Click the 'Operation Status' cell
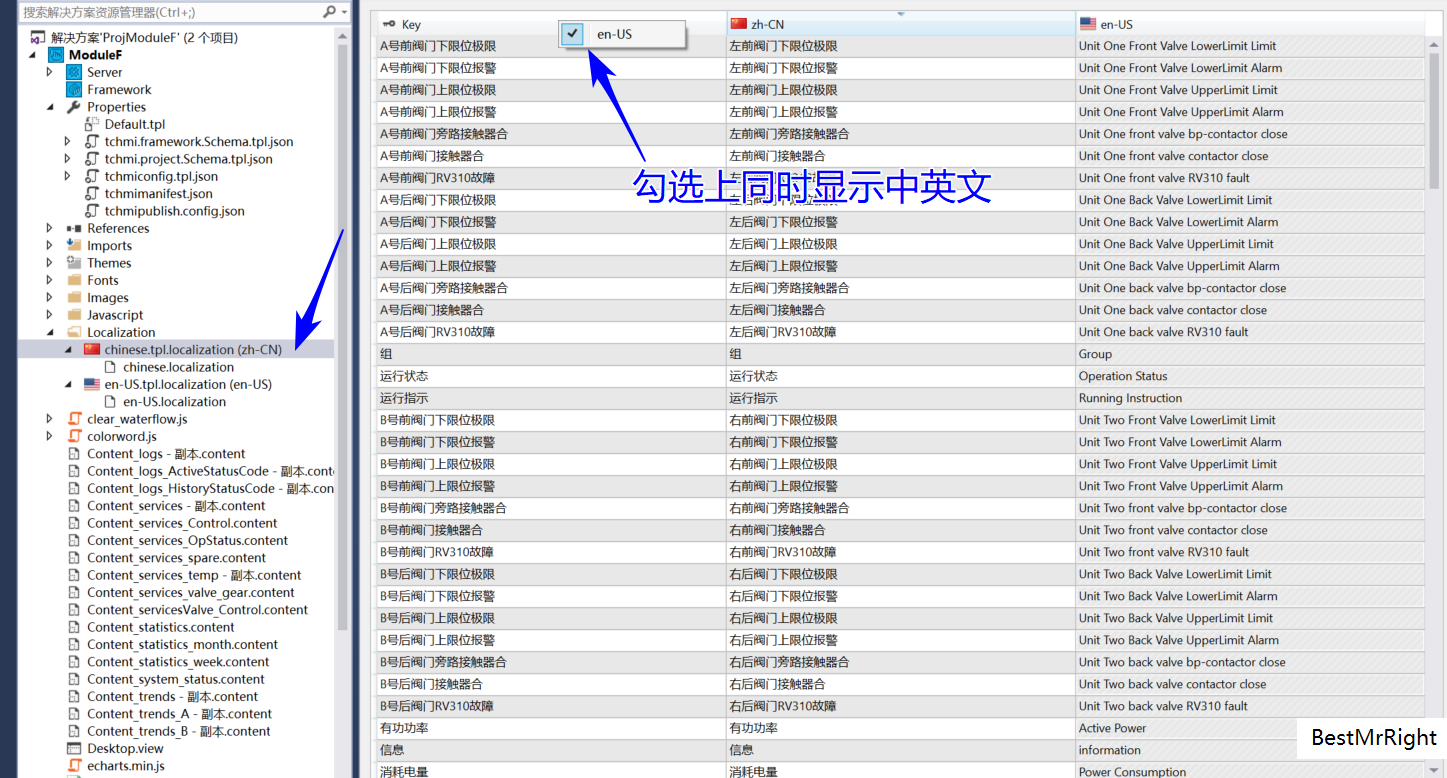Image resolution: width=1447 pixels, height=778 pixels. click(1250, 376)
